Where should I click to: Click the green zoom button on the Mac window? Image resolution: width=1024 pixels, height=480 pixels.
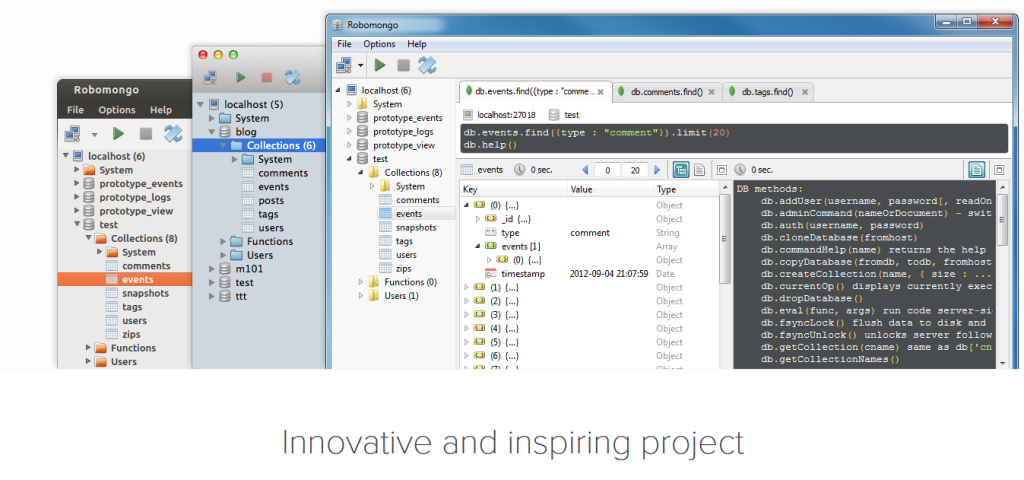point(233,55)
